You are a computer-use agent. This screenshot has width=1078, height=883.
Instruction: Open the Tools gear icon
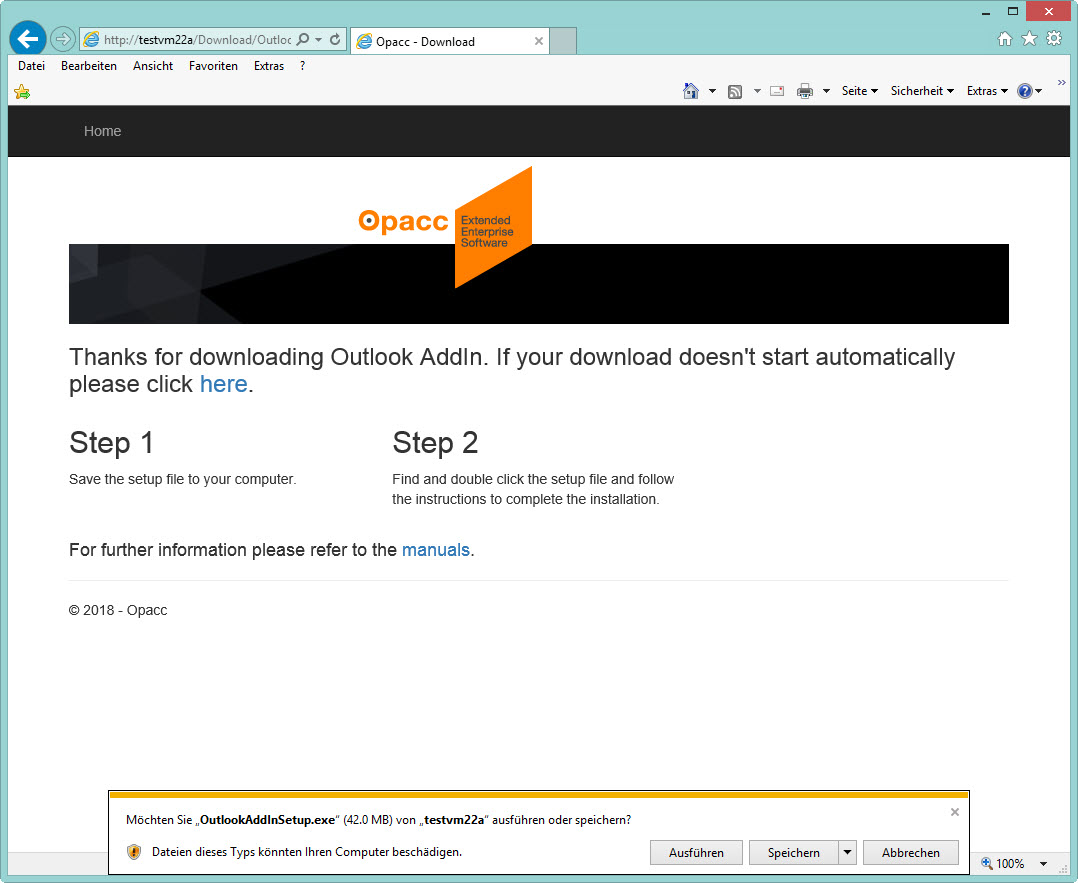pyautogui.click(x=1054, y=39)
